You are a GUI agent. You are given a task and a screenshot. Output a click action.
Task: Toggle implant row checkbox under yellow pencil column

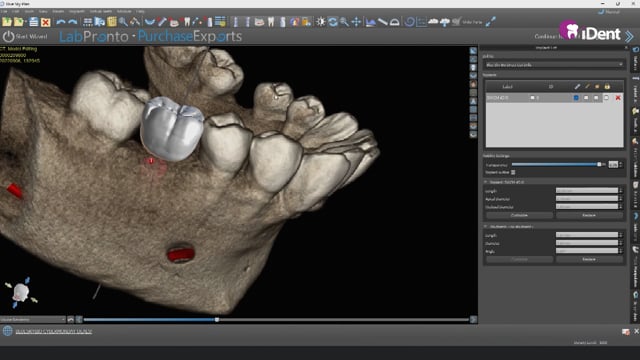tap(586, 98)
